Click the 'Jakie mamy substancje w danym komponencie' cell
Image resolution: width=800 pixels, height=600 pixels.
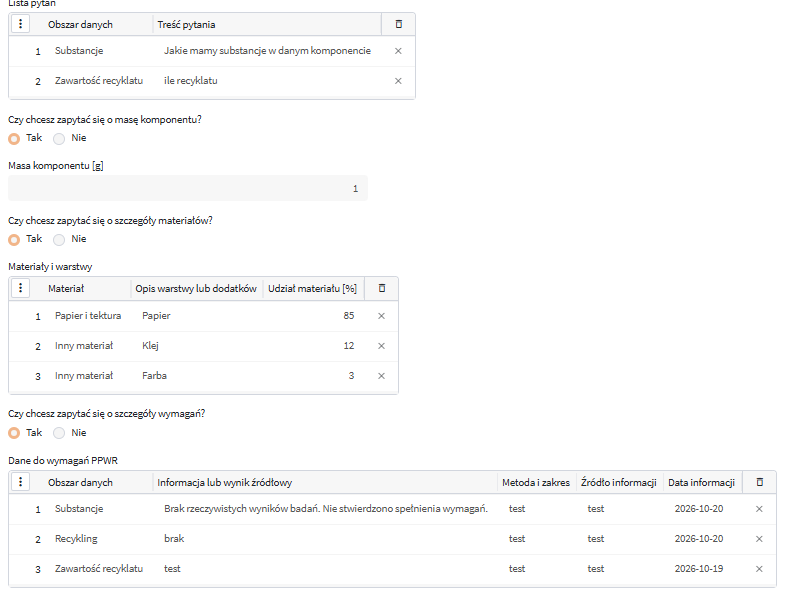[267, 51]
